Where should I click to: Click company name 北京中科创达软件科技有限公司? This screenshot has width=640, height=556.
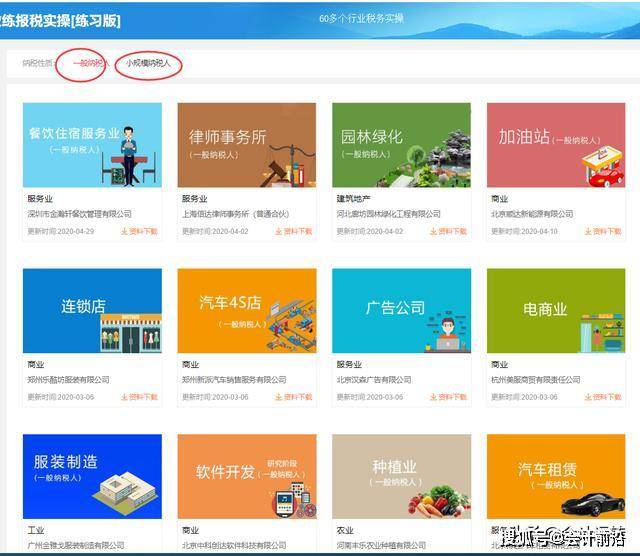234,545
